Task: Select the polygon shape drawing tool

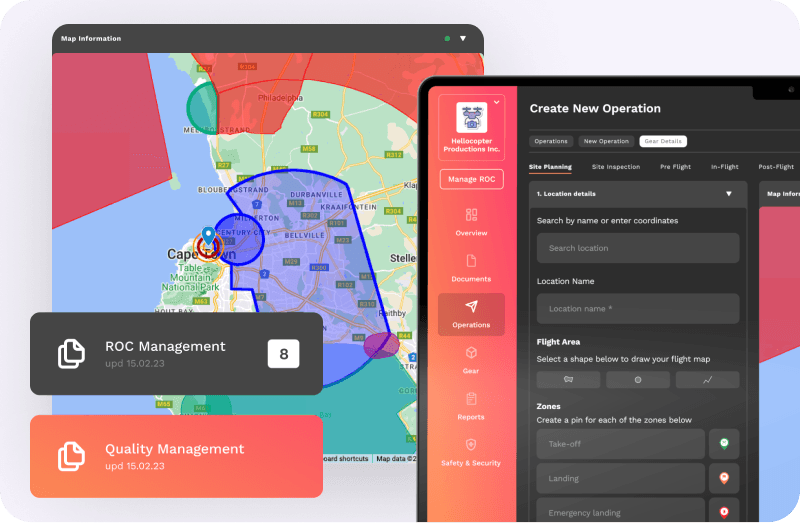Action: coord(568,380)
